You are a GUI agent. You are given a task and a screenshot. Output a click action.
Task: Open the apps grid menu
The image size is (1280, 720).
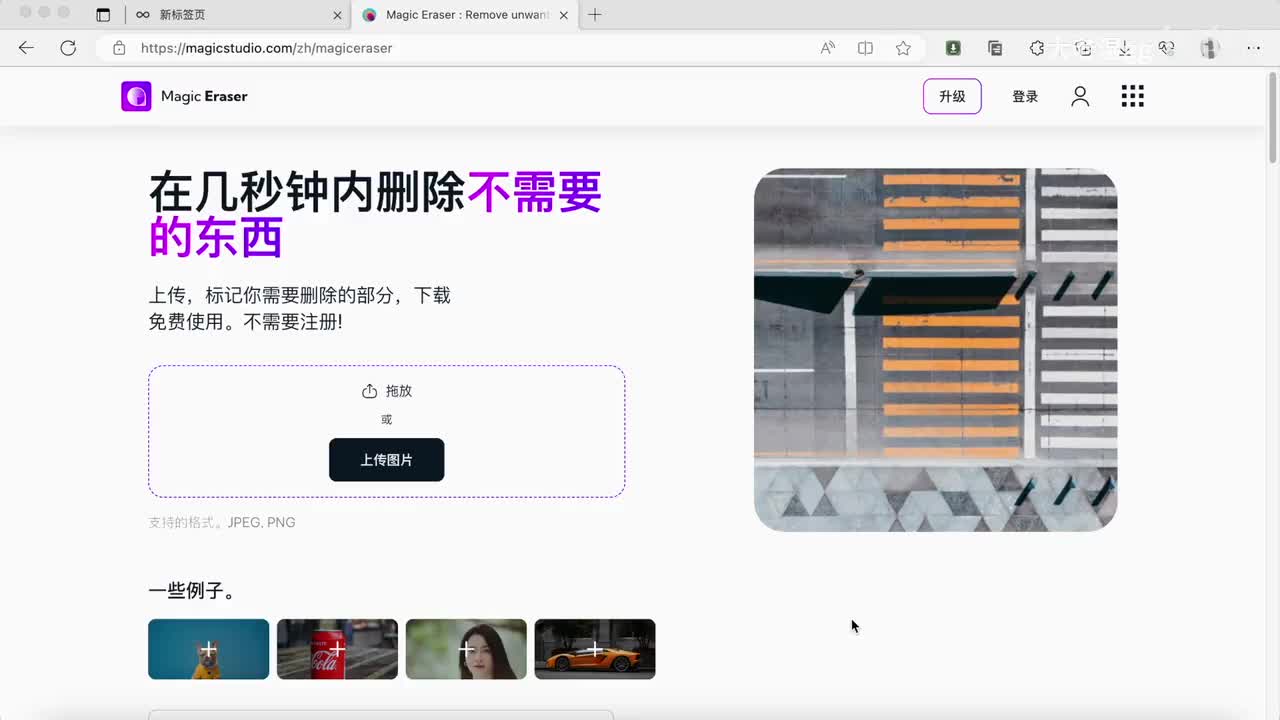click(1132, 96)
